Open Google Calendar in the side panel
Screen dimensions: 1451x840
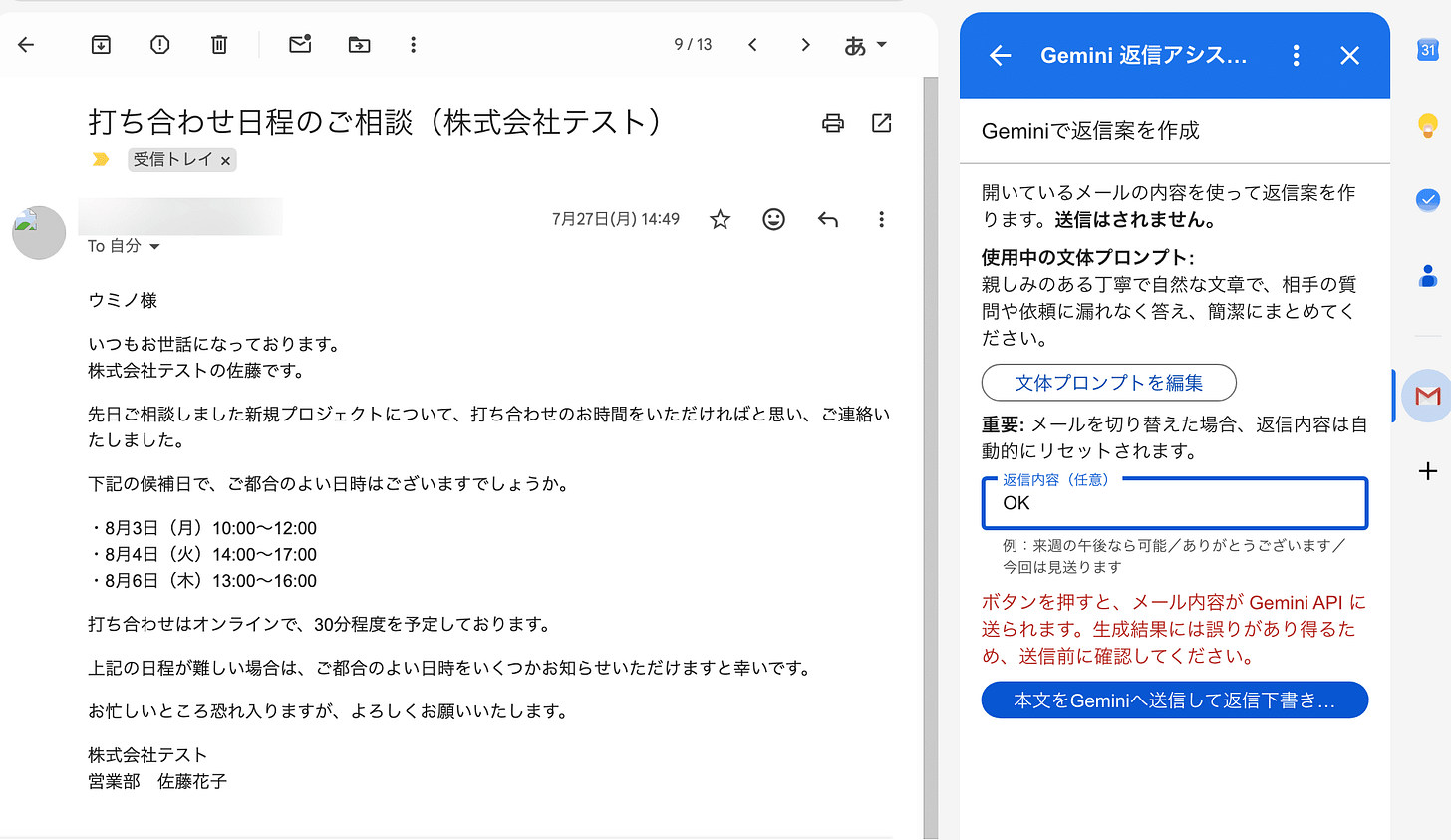[1428, 49]
